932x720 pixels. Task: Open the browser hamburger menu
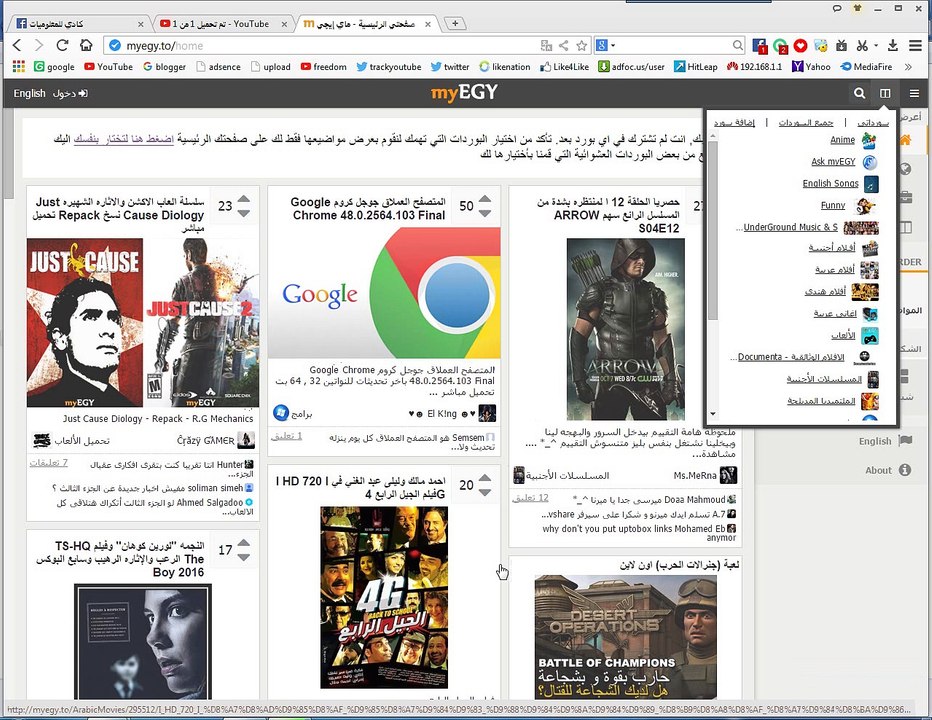point(915,45)
